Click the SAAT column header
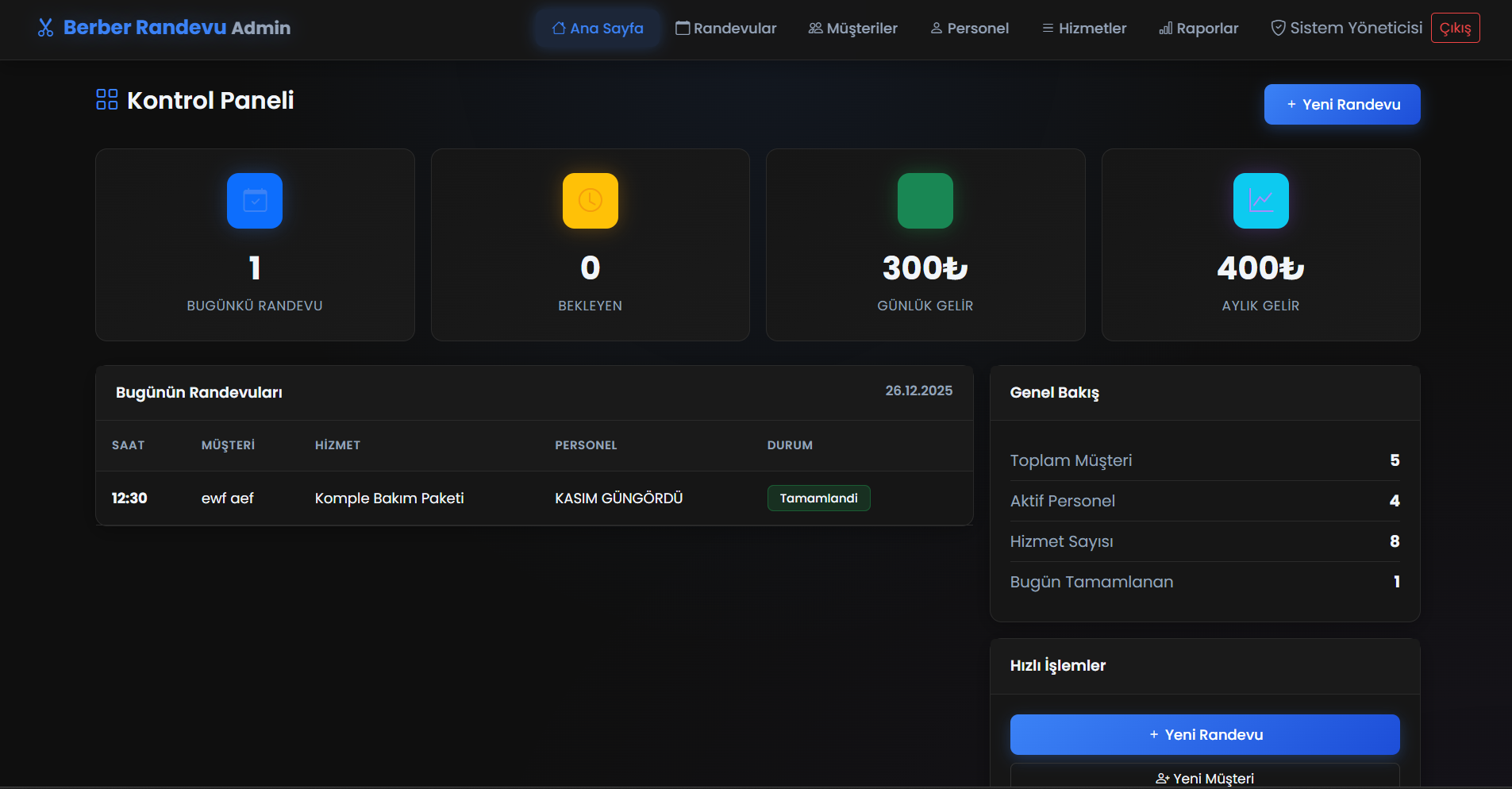1512x789 pixels. click(x=129, y=445)
